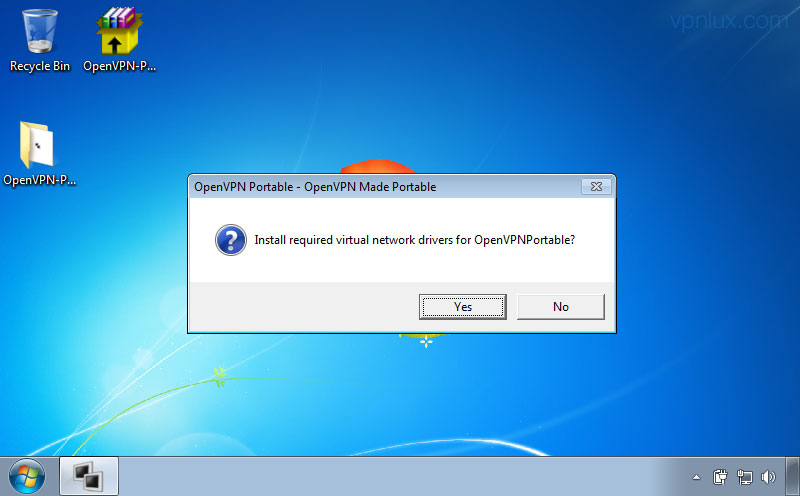Click the blue question mark icon in the dialog

(231, 240)
